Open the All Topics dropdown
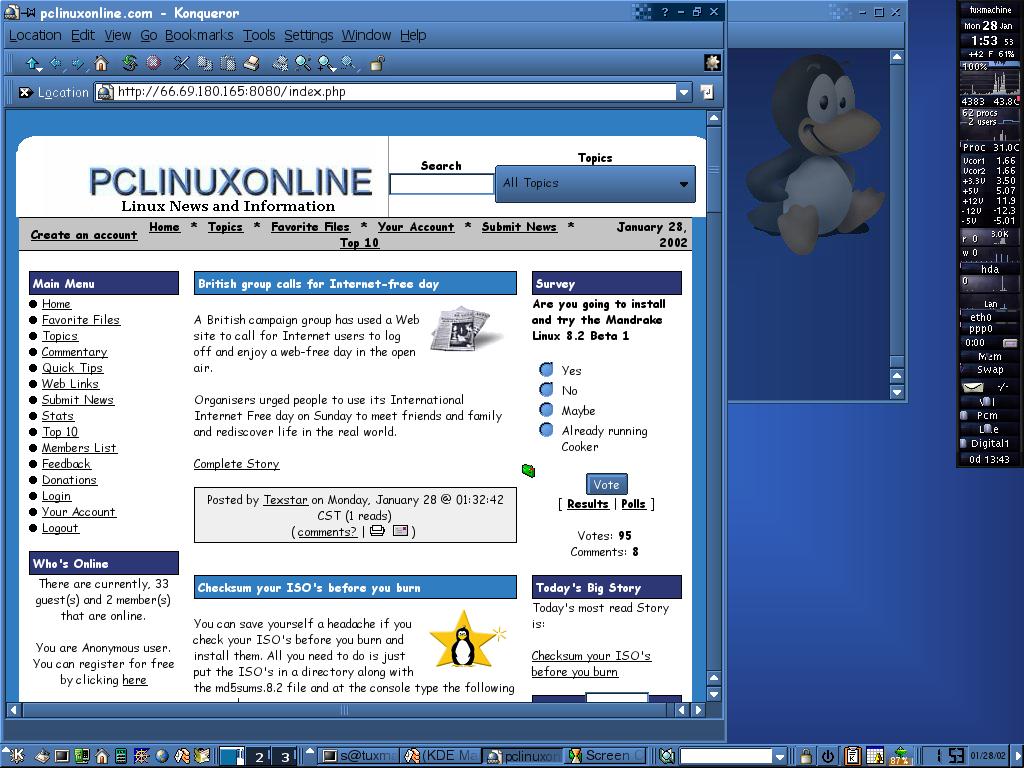The image size is (1024, 768). point(596,184)
